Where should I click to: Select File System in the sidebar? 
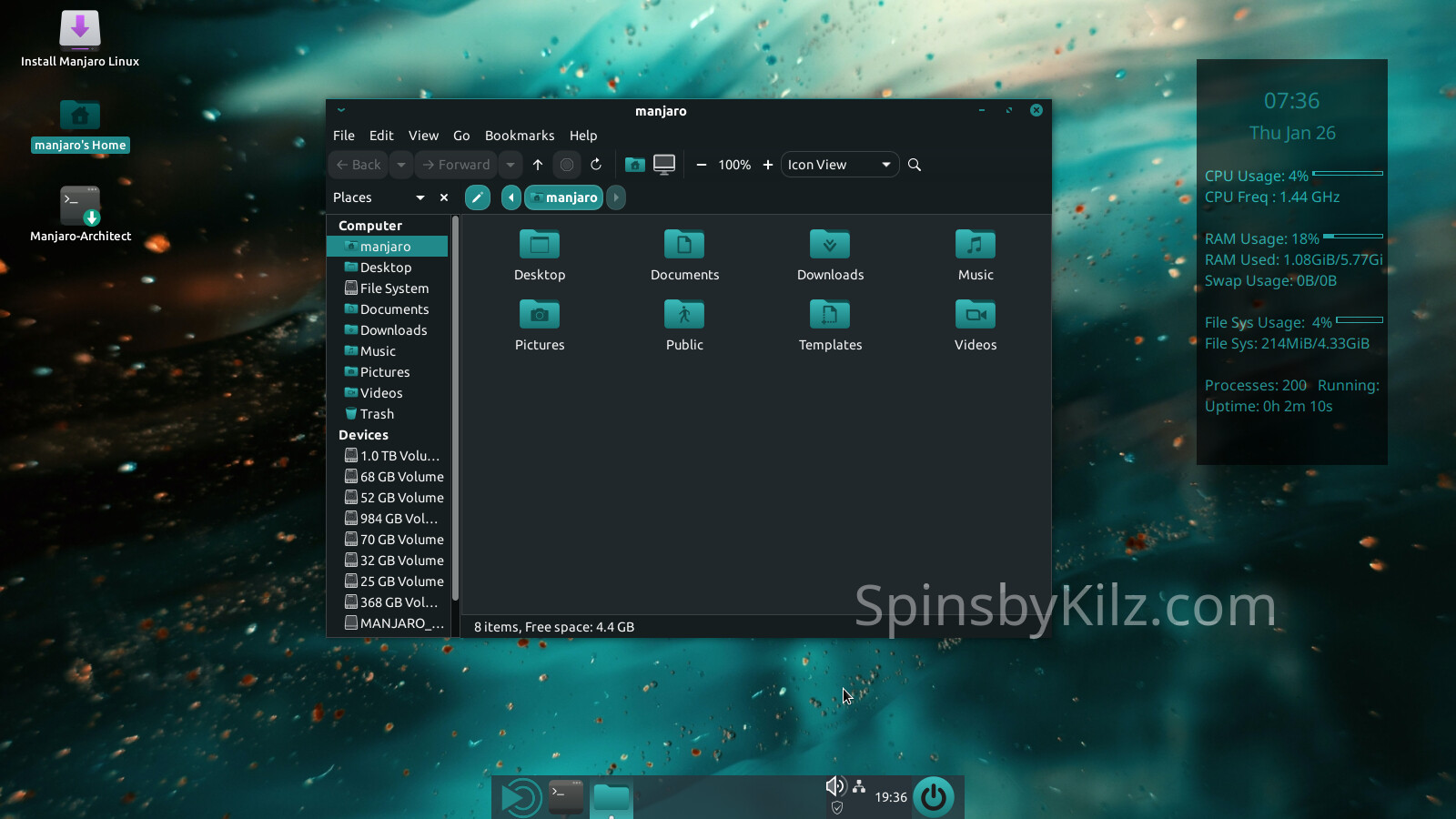point(393,288)
